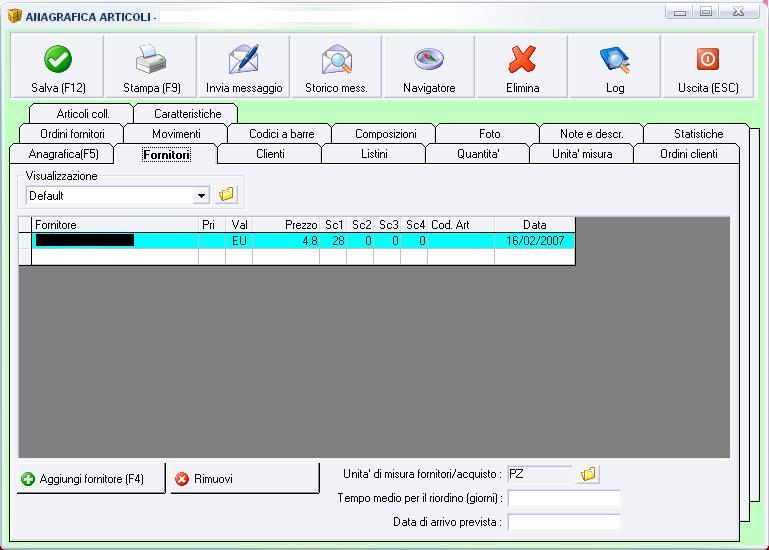Click the Fornitore column header
This screenshot has height=550, width=769.
[115, 225]
